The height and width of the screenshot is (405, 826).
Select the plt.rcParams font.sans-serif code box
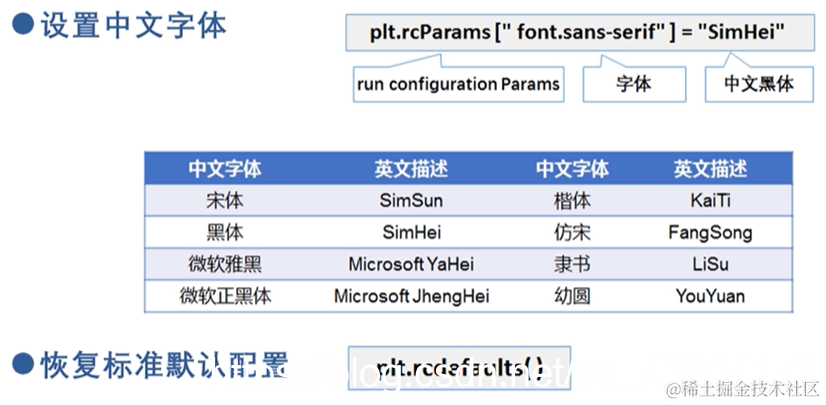tap(580, 33)
